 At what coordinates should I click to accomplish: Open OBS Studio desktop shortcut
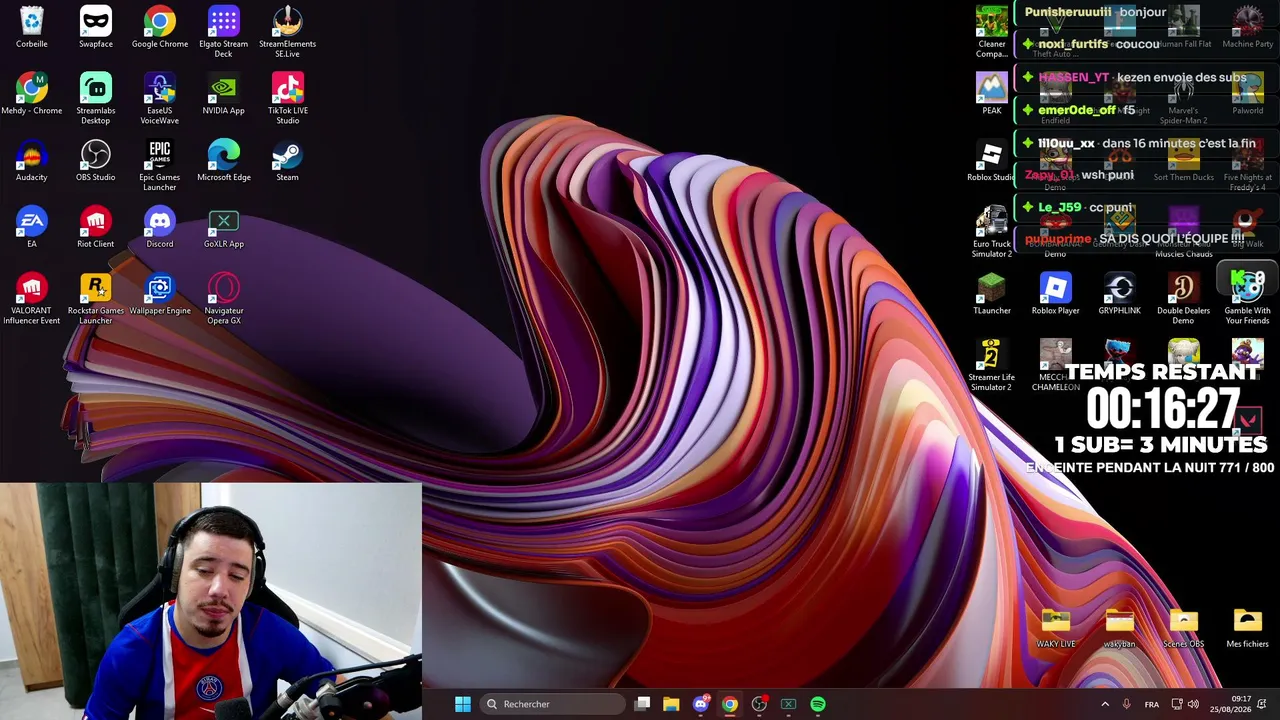point(96,161)
